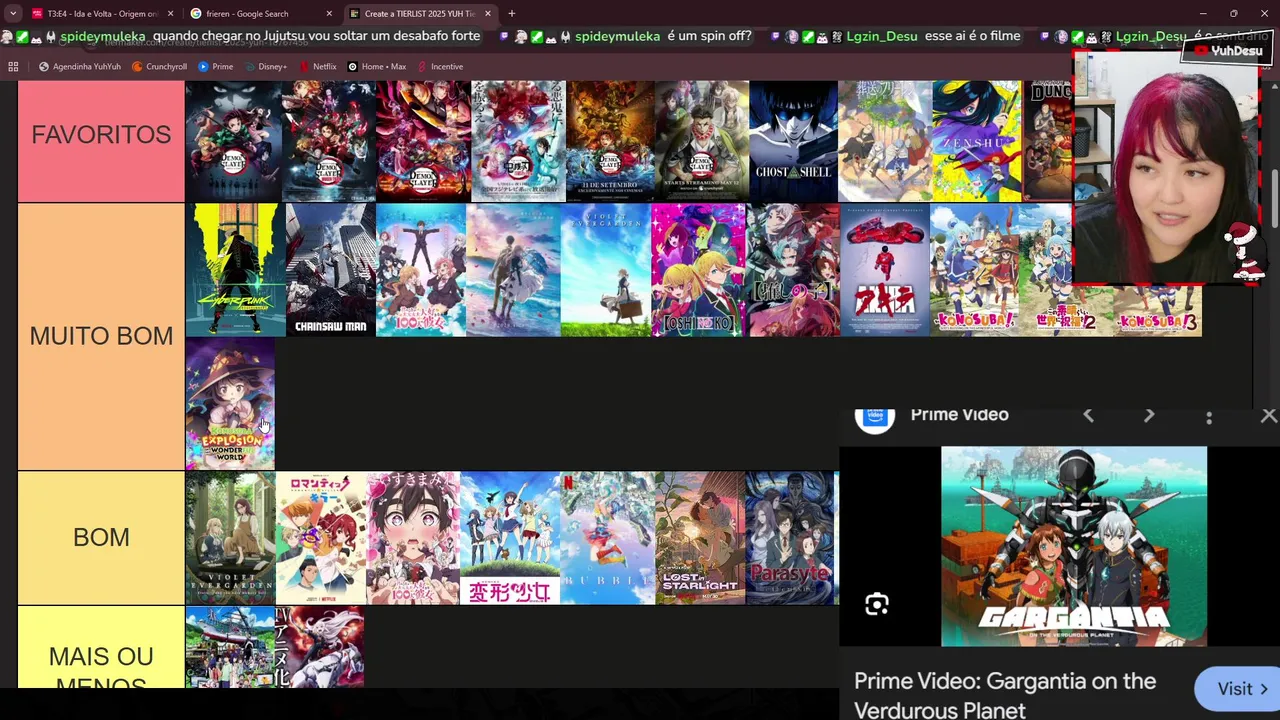This screenshot has height=720, width=1280.
Task: Go to next image in Prime Video panel
Action: 1149,415
